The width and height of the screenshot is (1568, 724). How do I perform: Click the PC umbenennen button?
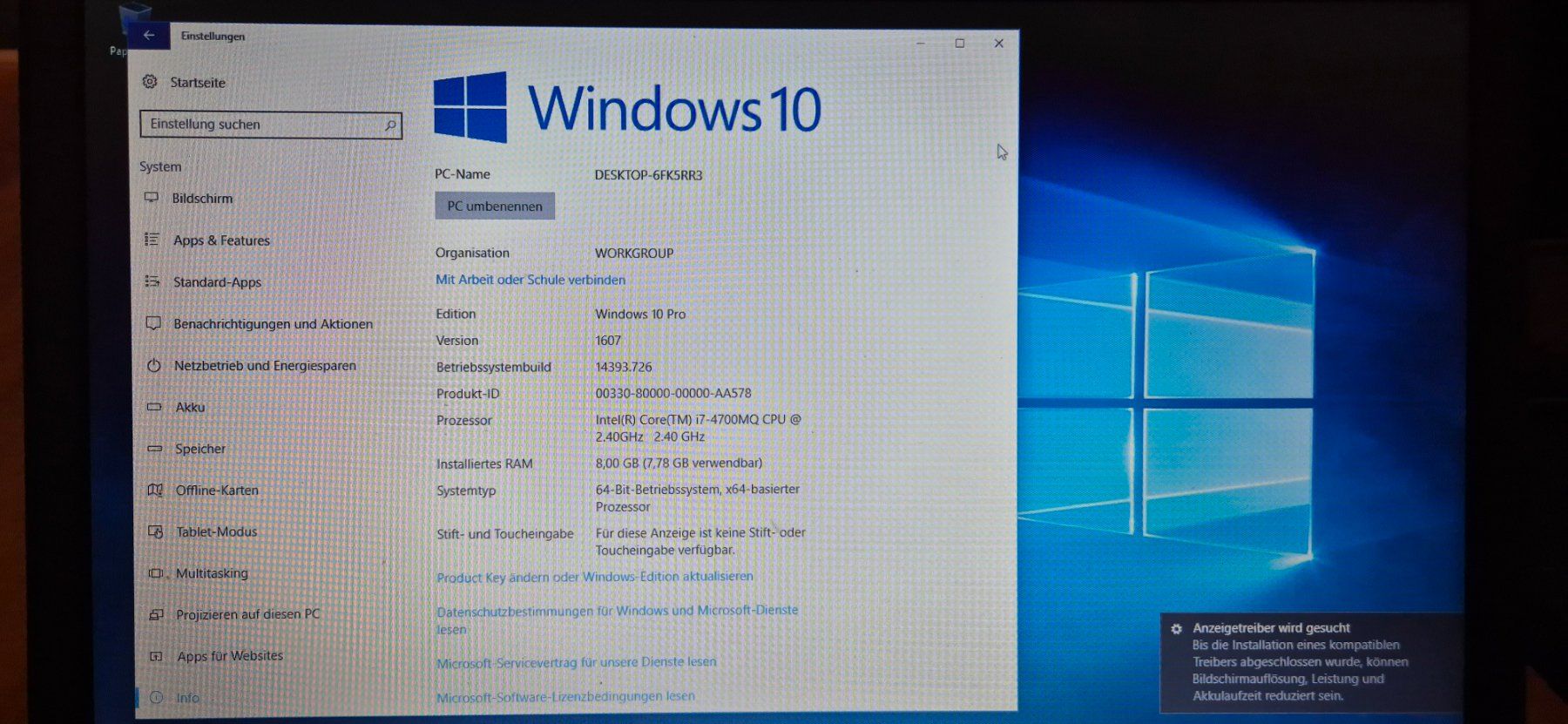(x=495, y=206)
